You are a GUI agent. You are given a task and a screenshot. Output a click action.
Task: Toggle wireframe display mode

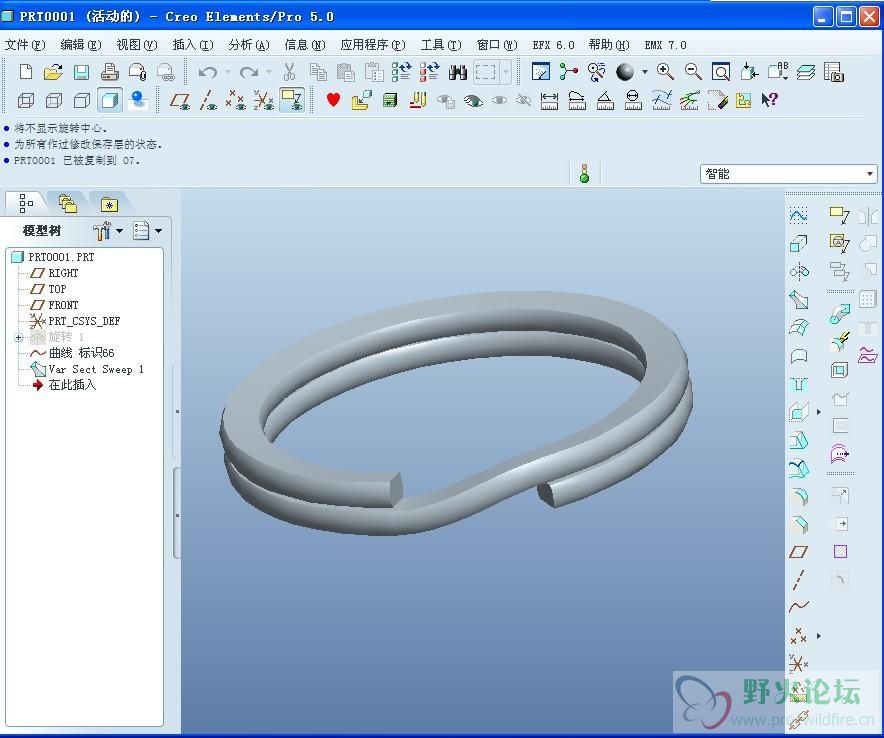26,100
